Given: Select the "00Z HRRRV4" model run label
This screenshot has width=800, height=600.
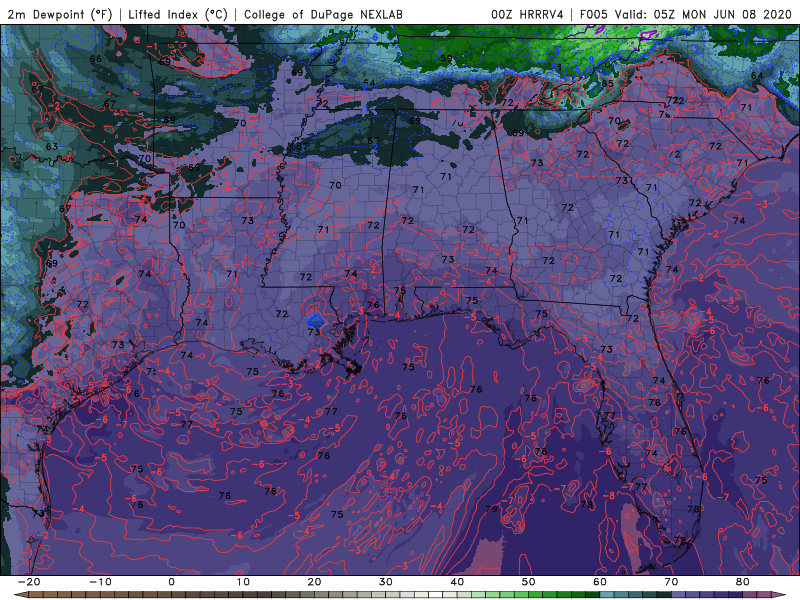Looking at the screenshot, I should coord(527,14).
